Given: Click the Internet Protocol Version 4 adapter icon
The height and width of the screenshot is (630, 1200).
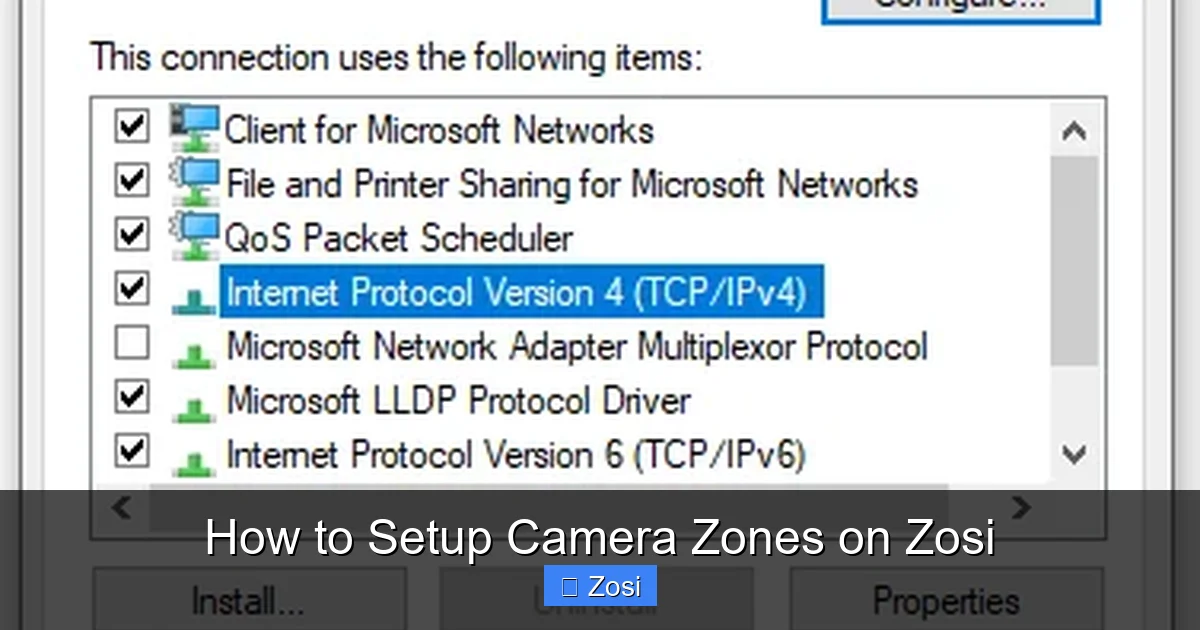Looking at the screenshot, I should 195,293.
